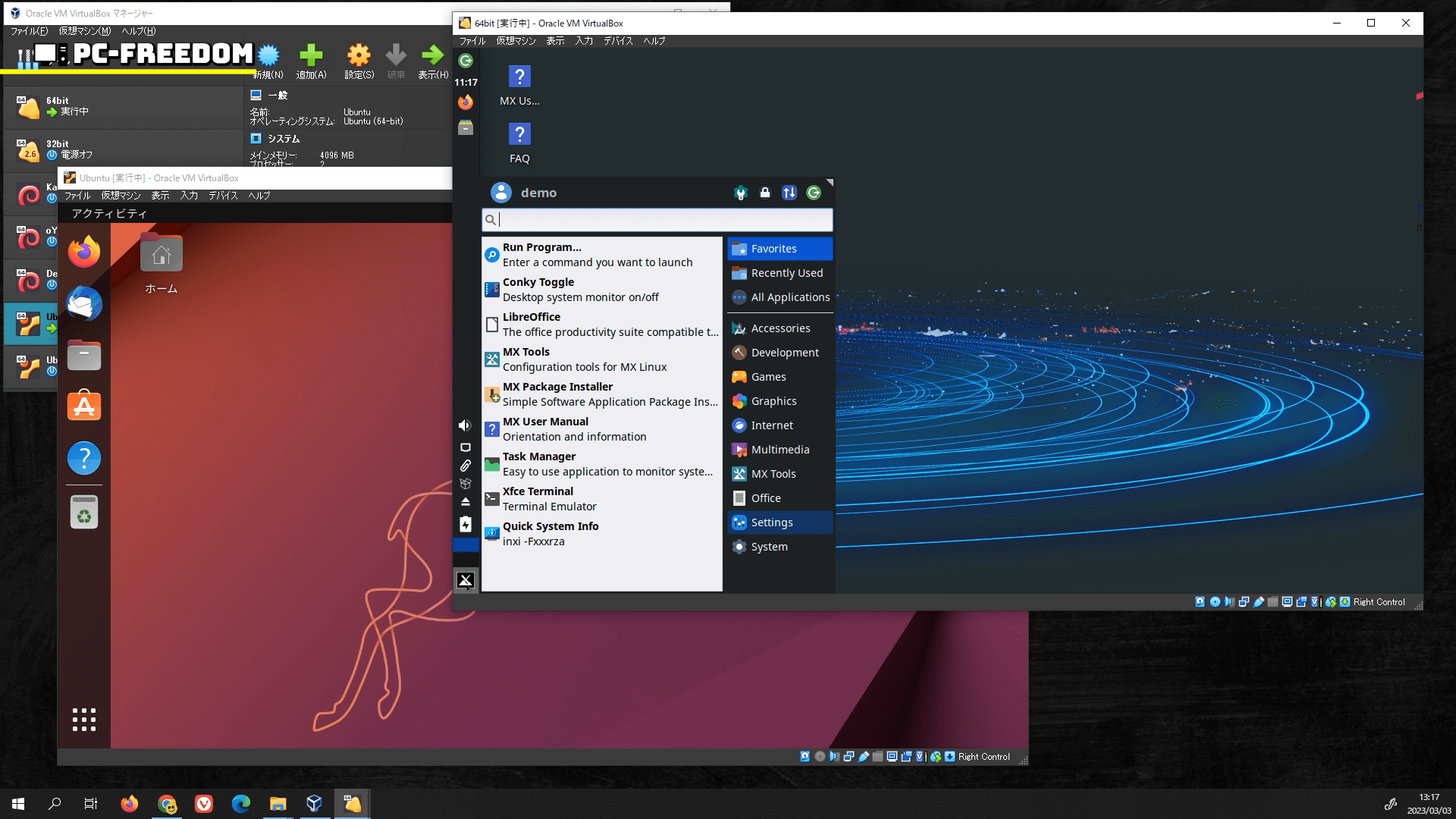Viewport: 1456px width, 819px height.
Task: Click the Show Applications grid in Ubuntu
Action: [84, 720]
